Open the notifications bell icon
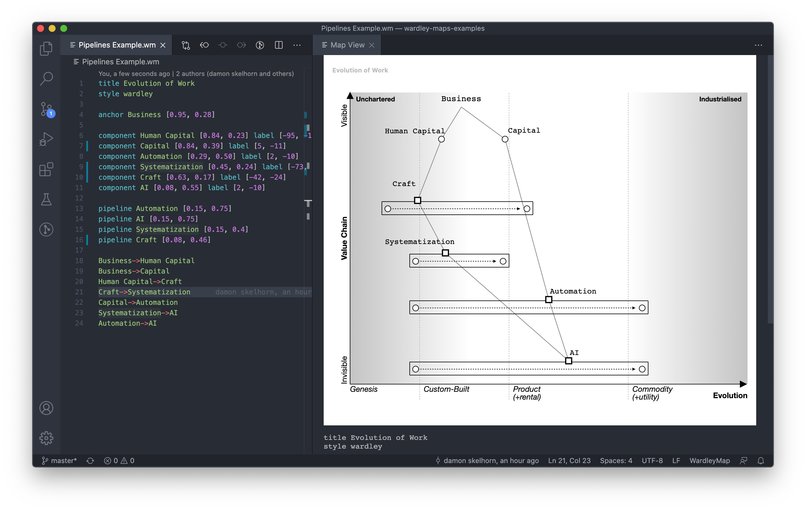The width and height of the screenshot is (806, 510). click(761, 461)
